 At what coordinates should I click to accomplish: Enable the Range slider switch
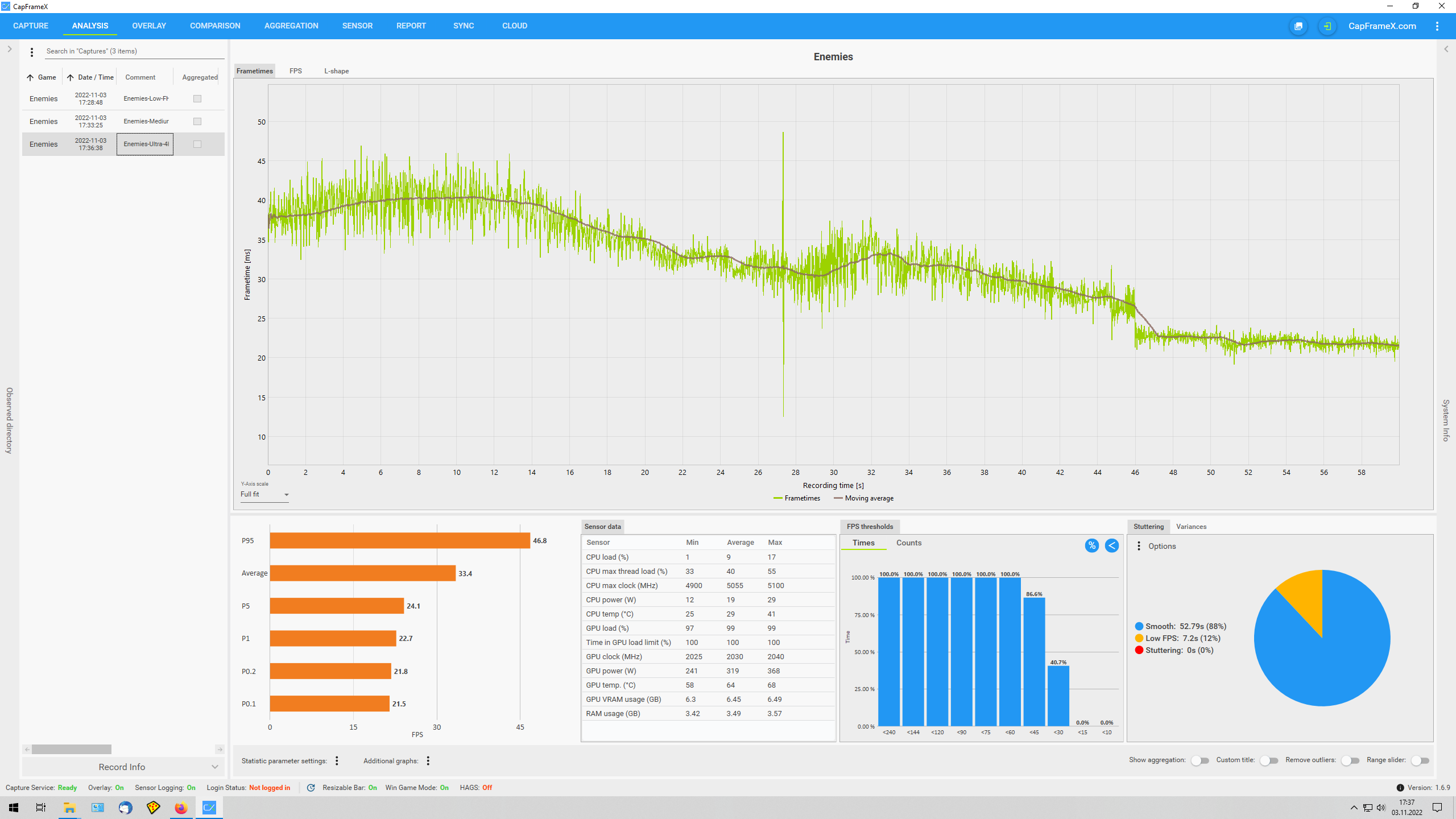(1420, 760)
